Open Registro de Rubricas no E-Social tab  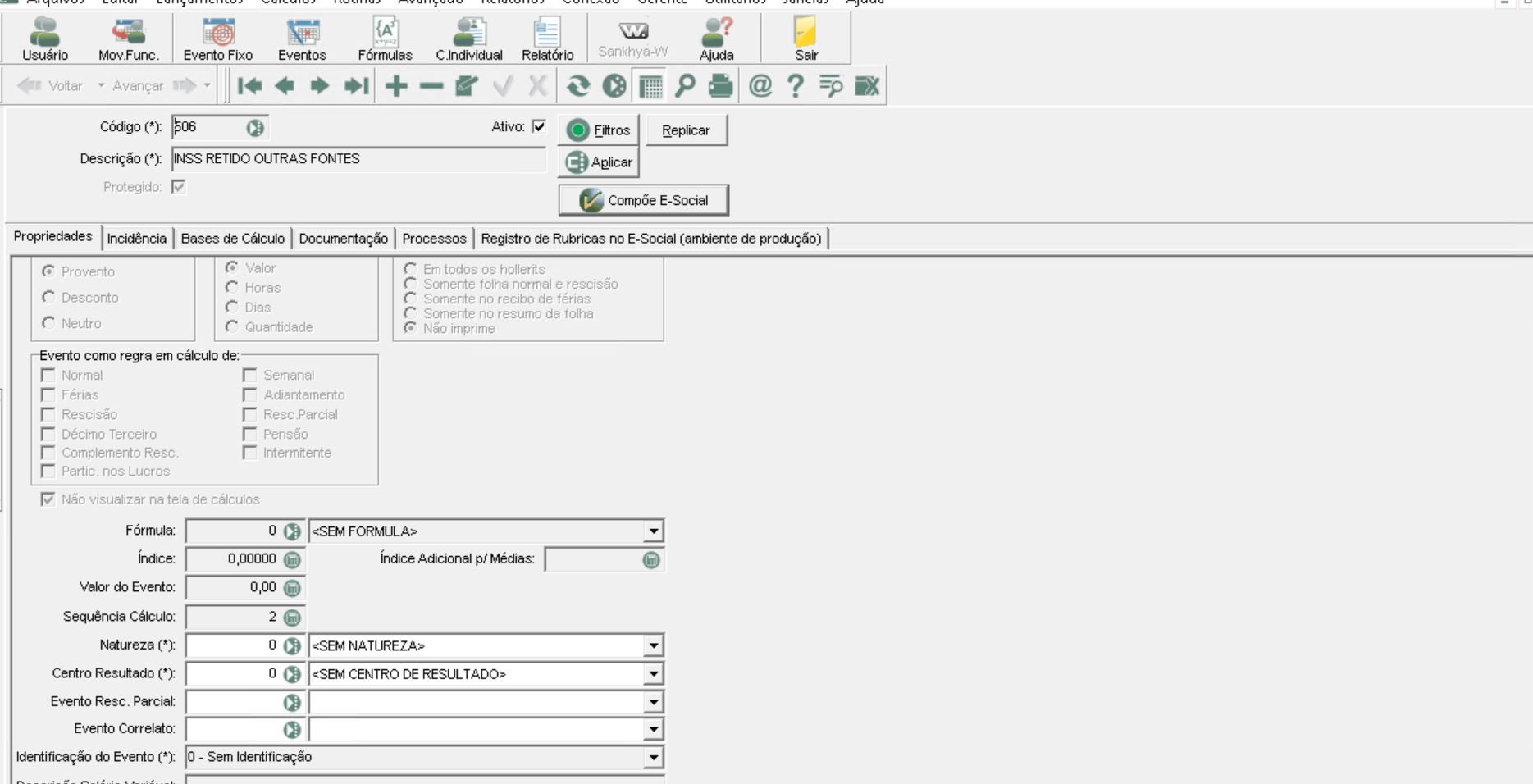[x=651, y=239]
